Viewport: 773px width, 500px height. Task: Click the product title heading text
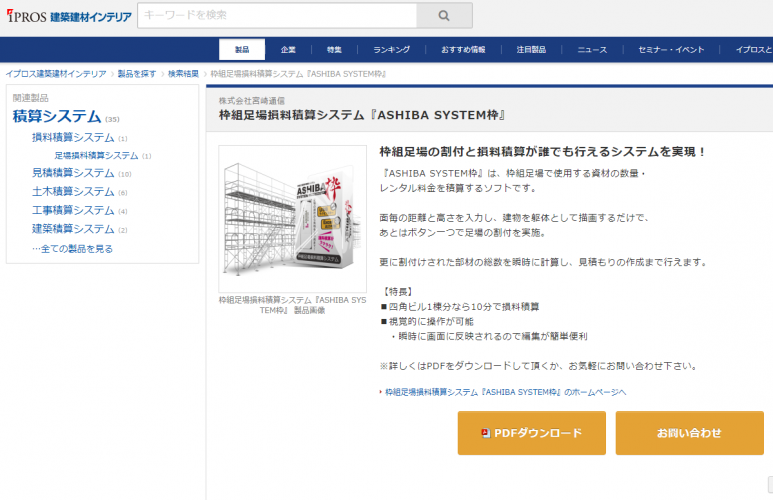click(x=362, y=115)
